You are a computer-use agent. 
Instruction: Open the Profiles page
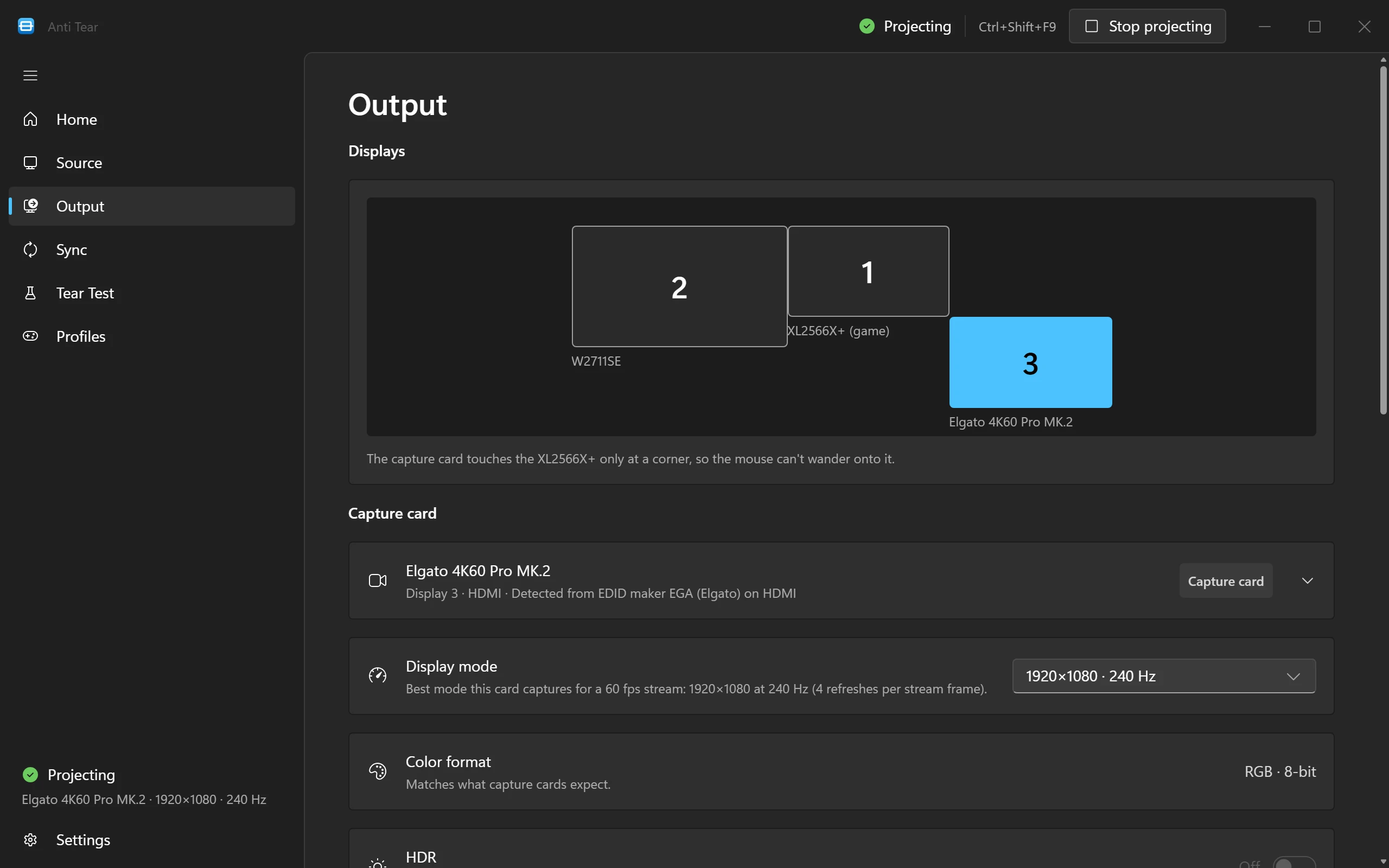pyautogui.click(x=152, y=336)
